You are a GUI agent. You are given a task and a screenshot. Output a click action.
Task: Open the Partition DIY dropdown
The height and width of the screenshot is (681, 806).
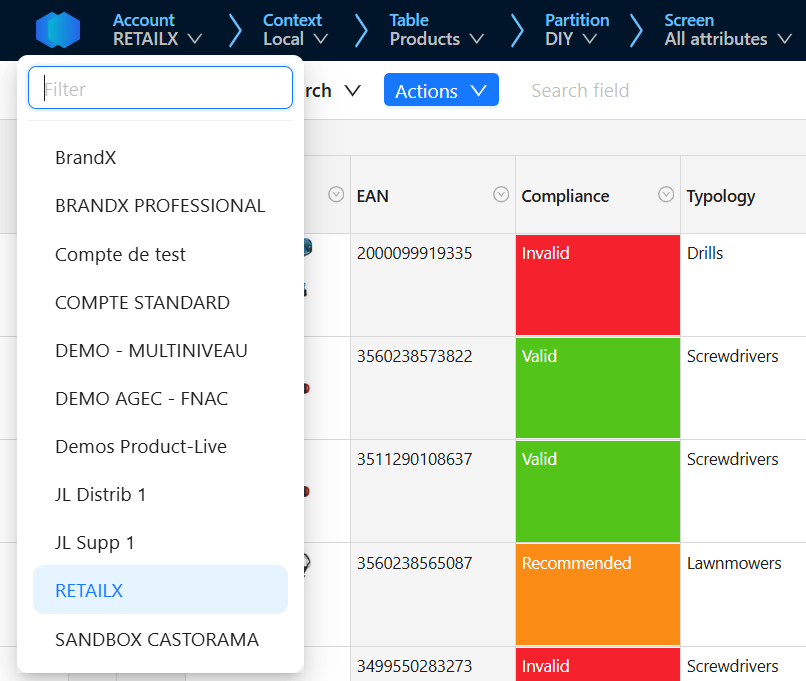pos(576,30)
